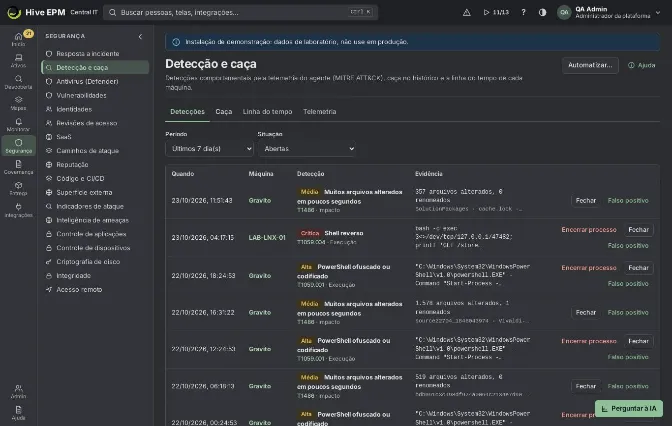672x426 pixels.
Task: Switch to the Linha do tempo tab
Action: pyautogui.click(x=267, y=111)
